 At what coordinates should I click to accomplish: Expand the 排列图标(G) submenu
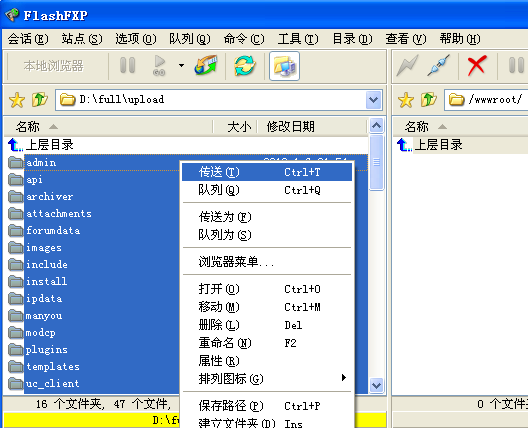pyautogui.click(x=267, y=379)
